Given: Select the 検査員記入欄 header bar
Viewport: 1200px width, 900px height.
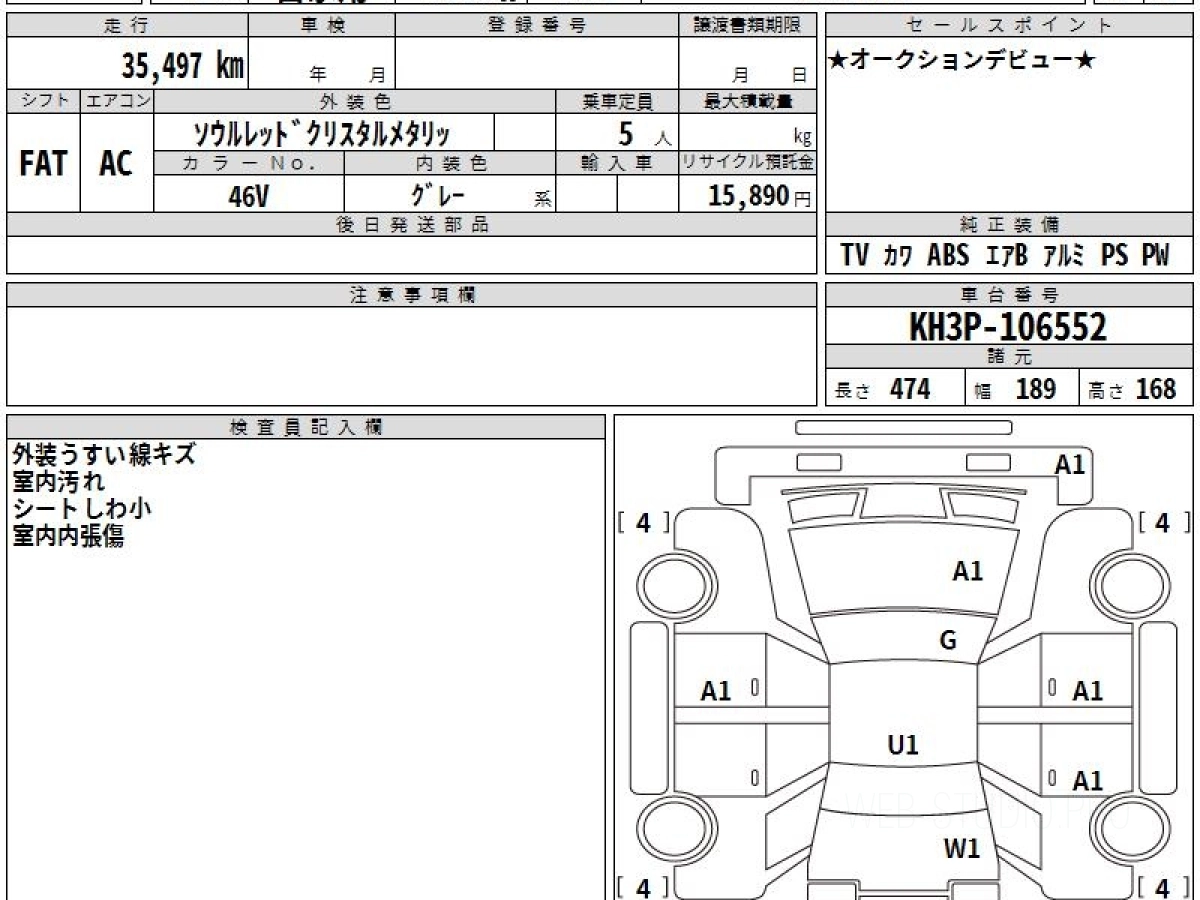Looking at the screenshot, I should [x=306, y=427].
